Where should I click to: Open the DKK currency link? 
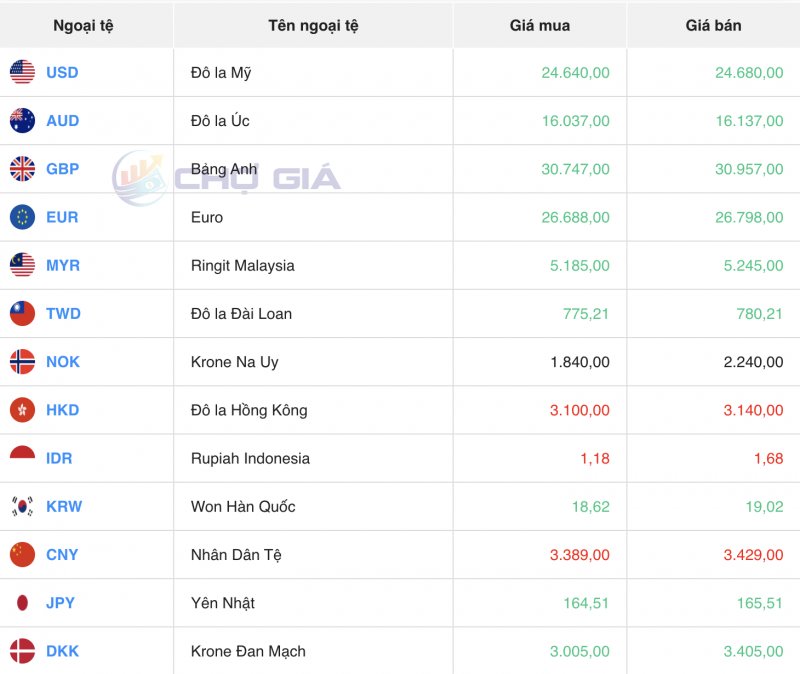62,651
